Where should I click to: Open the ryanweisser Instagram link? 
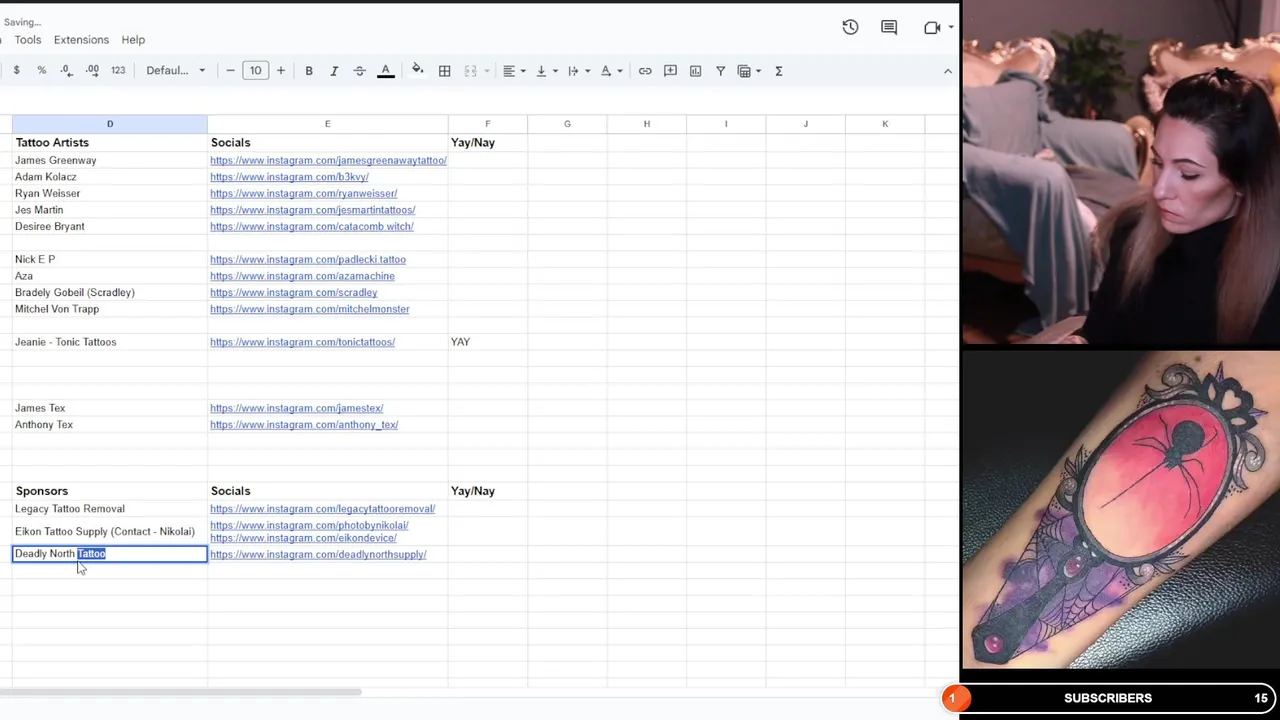click(303, 193)
